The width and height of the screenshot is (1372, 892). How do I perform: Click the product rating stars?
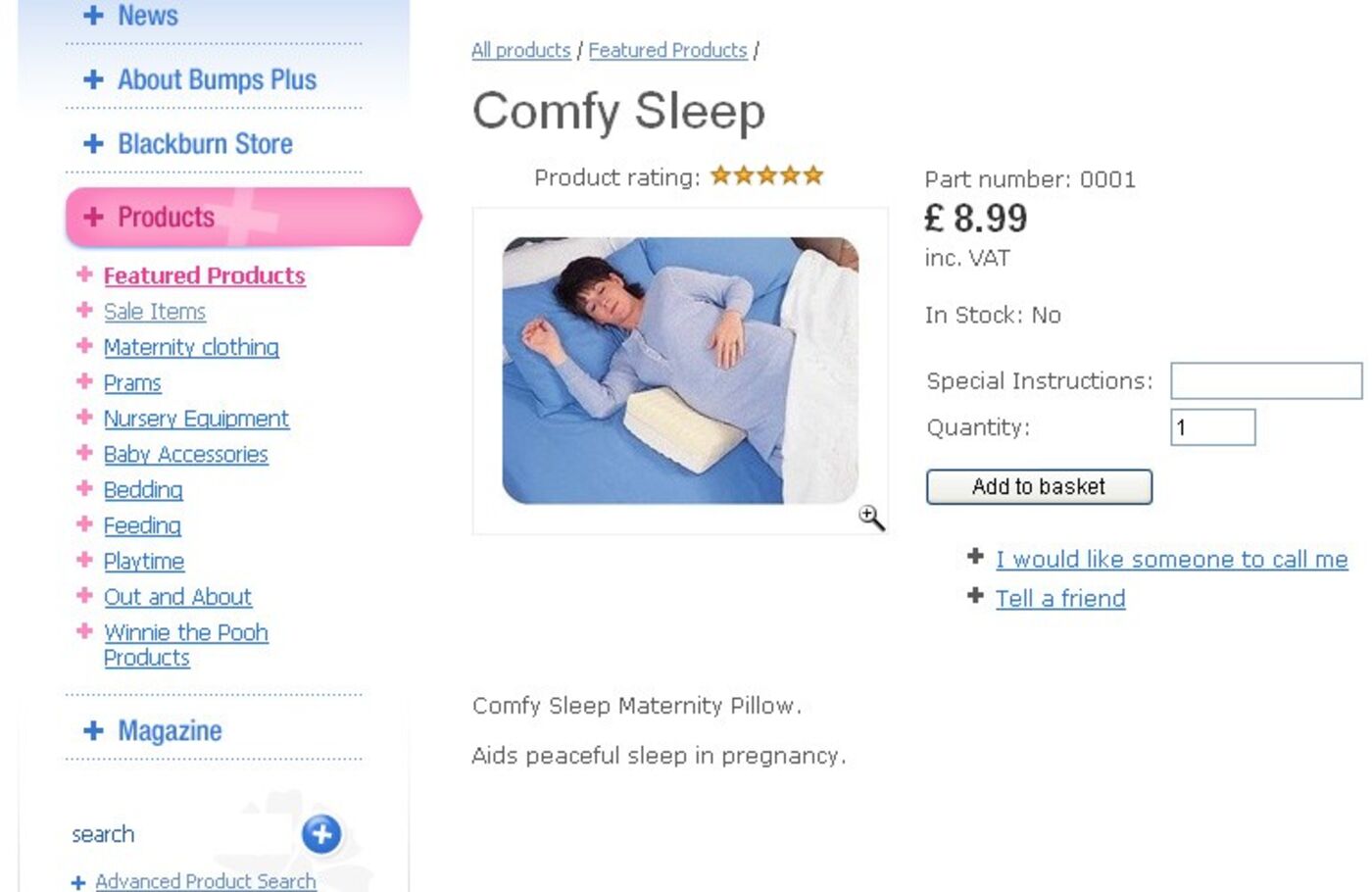coord(766,175)
